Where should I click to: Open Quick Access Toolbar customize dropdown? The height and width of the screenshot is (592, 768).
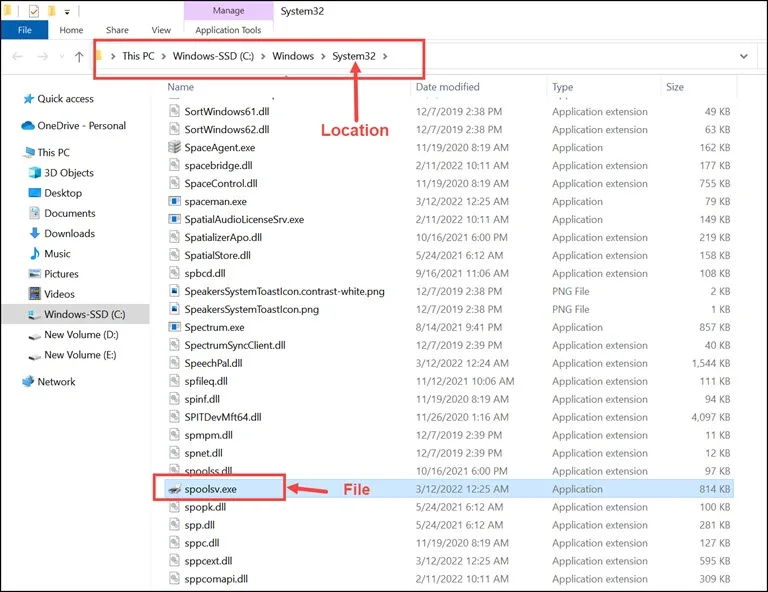pos(67,11)
